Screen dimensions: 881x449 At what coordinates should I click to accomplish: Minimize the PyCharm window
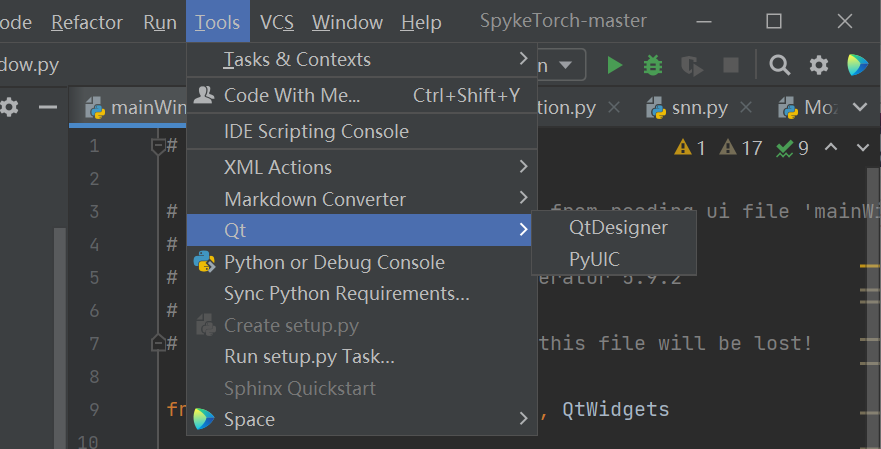[703, 21]
